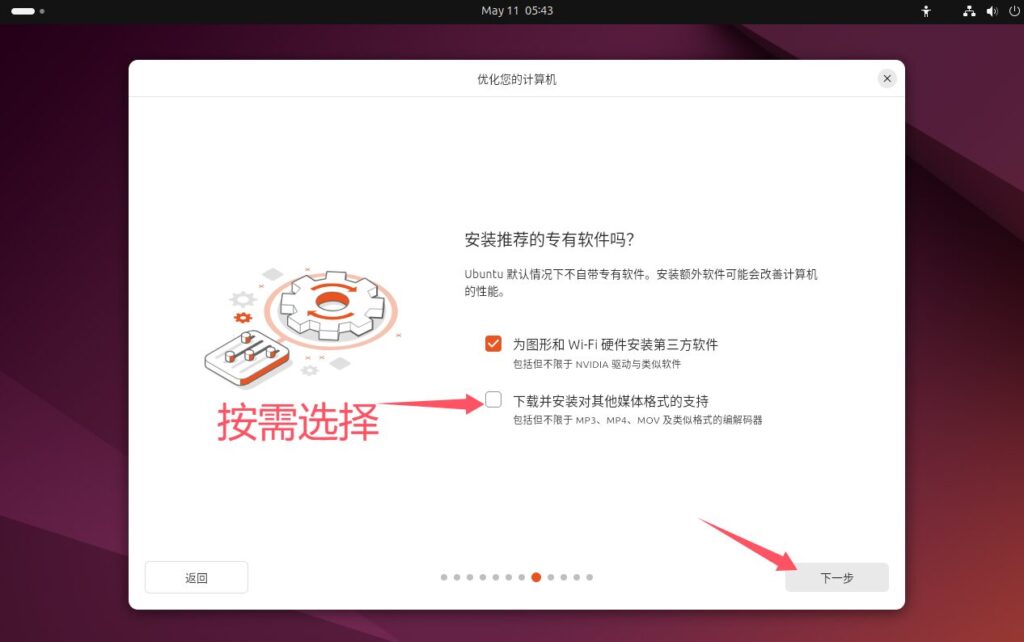The image size is (1024, 642).
Task: Click the first page indicator dot
Action: point(444,577)
